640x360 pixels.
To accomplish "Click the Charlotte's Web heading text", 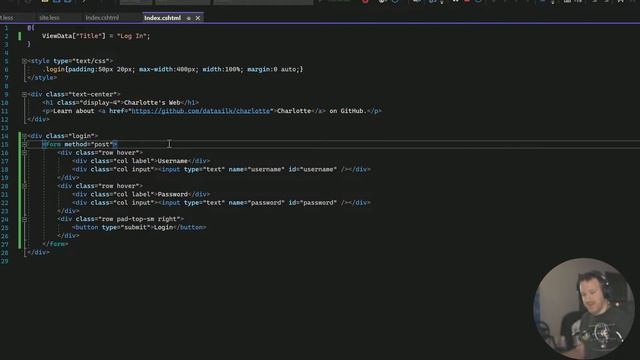I will click(152, 102).
